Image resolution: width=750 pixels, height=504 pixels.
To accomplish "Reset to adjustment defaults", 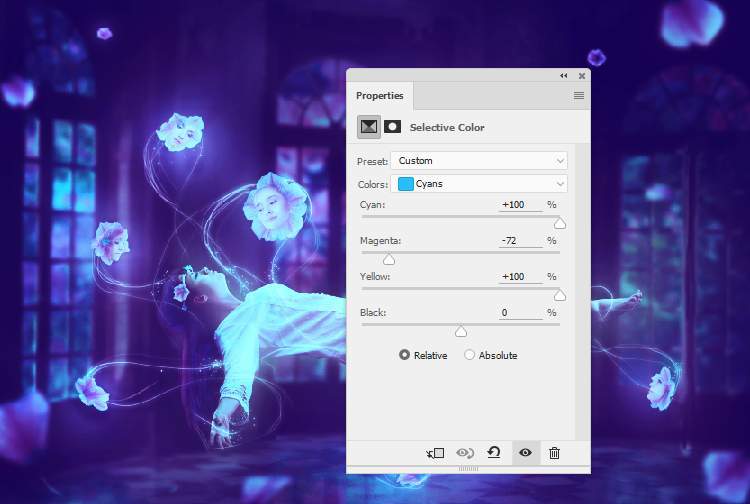I will 494,452.
